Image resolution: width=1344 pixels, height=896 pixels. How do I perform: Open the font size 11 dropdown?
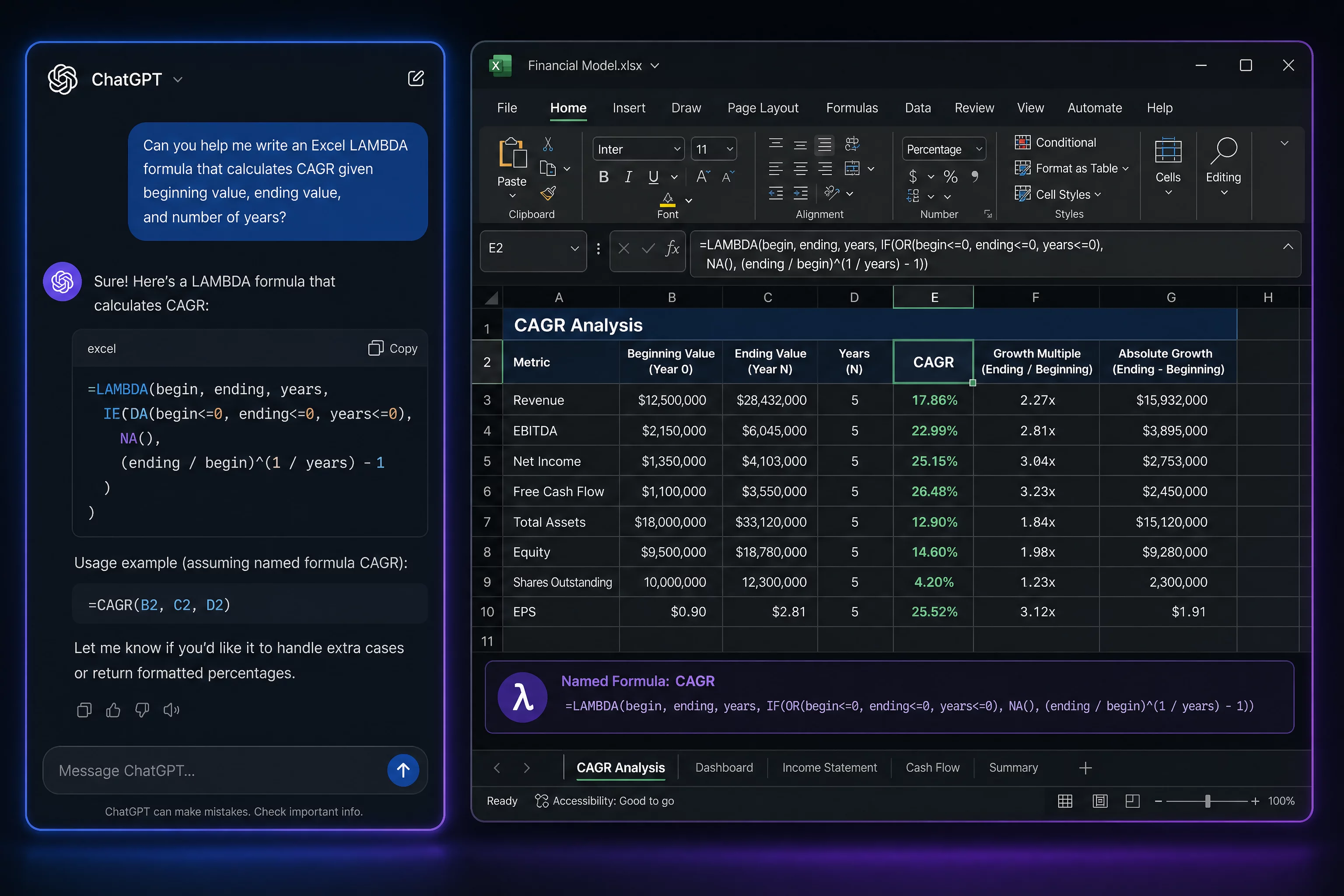pos(730,149)
